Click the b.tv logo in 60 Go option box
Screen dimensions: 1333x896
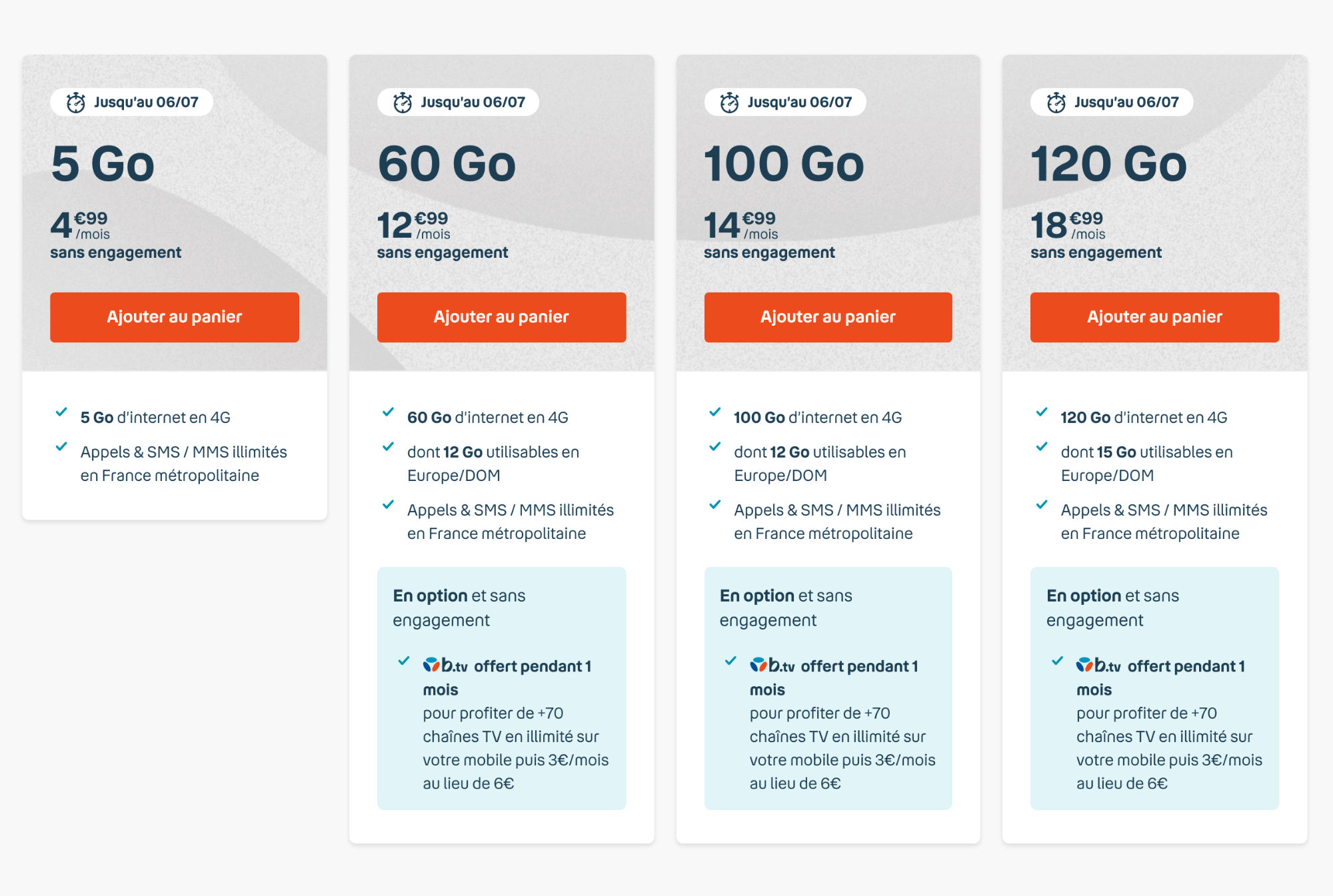tap(445, 666)
